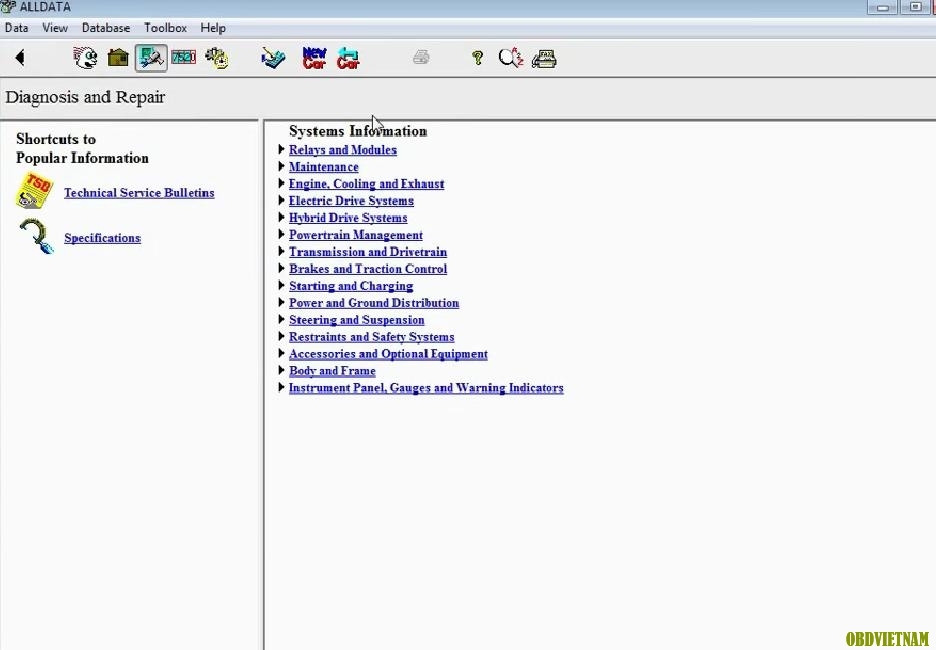This screenshot has width=936, height=650.
Task: Click the A-Z magnifier search icon
Action: [x=511, y=58]
